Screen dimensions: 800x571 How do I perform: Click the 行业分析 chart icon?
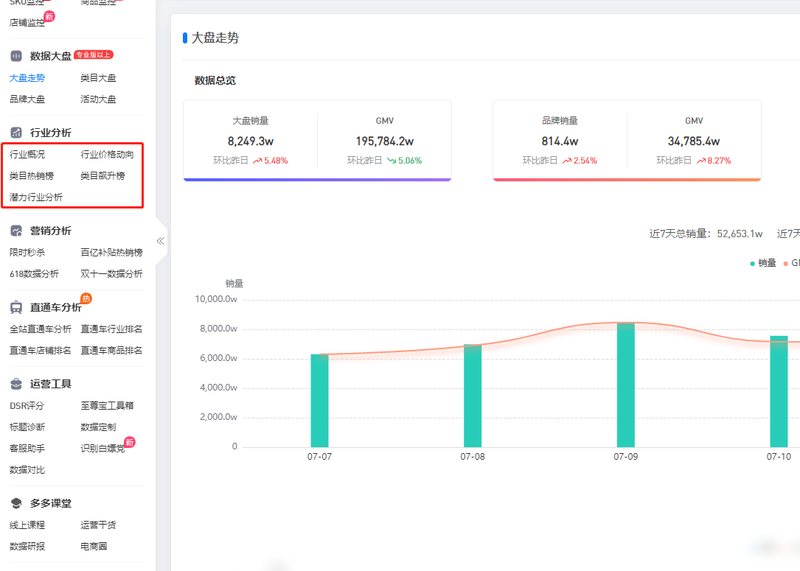[x=16, y=133]
